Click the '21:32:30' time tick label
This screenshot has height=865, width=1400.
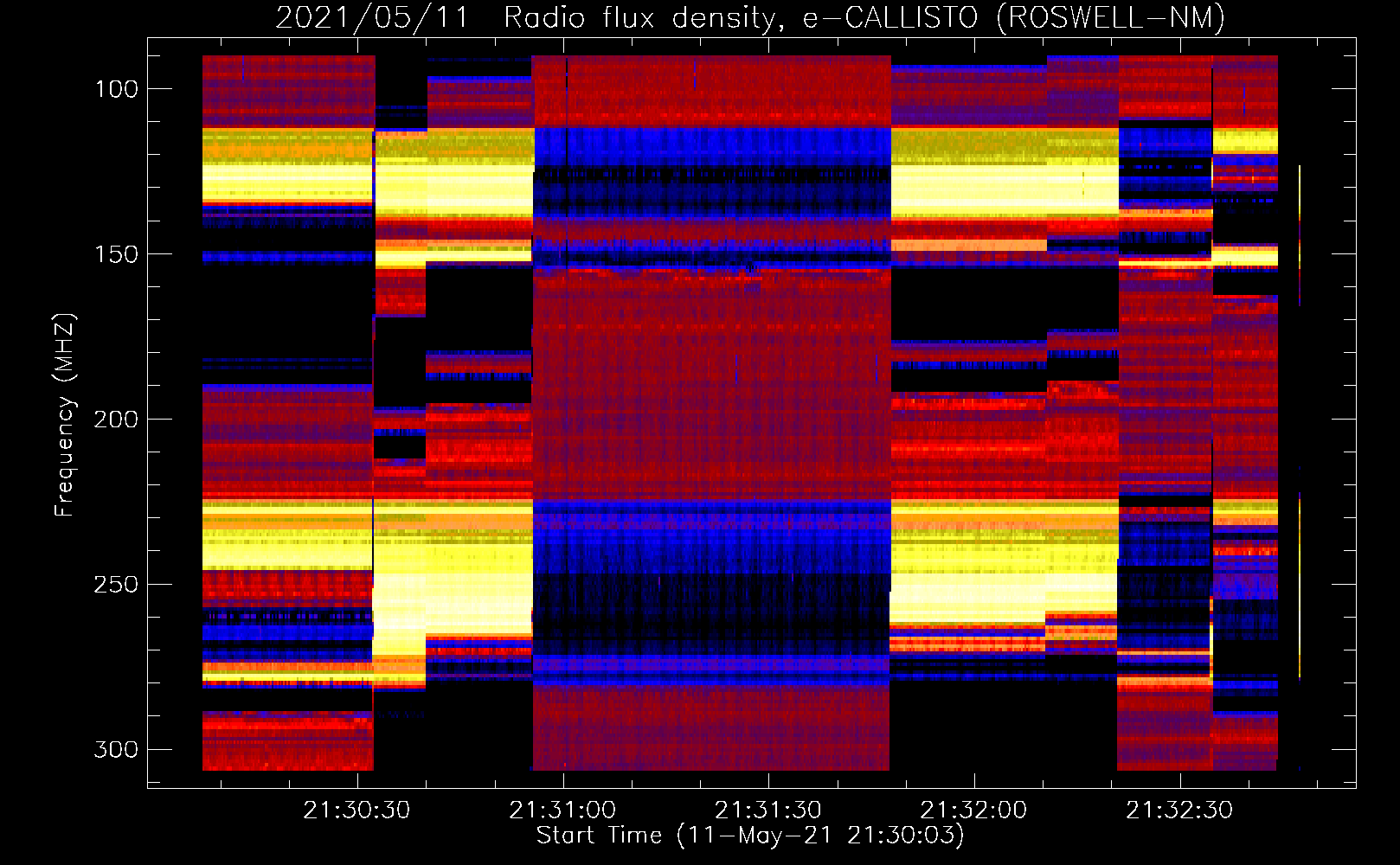(x=1179, y=811)
